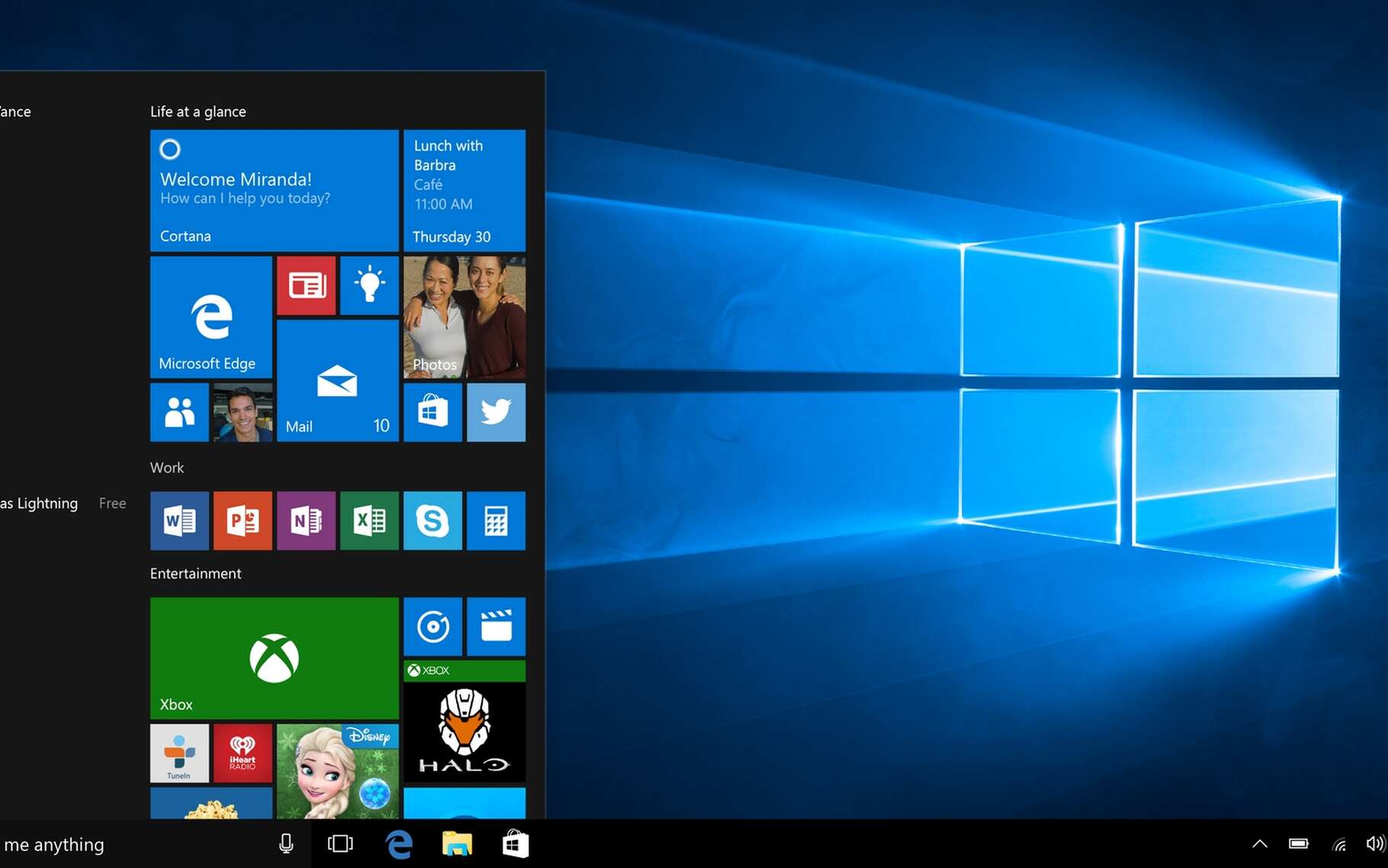Click the Work group heading

click(x=167, y=468)
